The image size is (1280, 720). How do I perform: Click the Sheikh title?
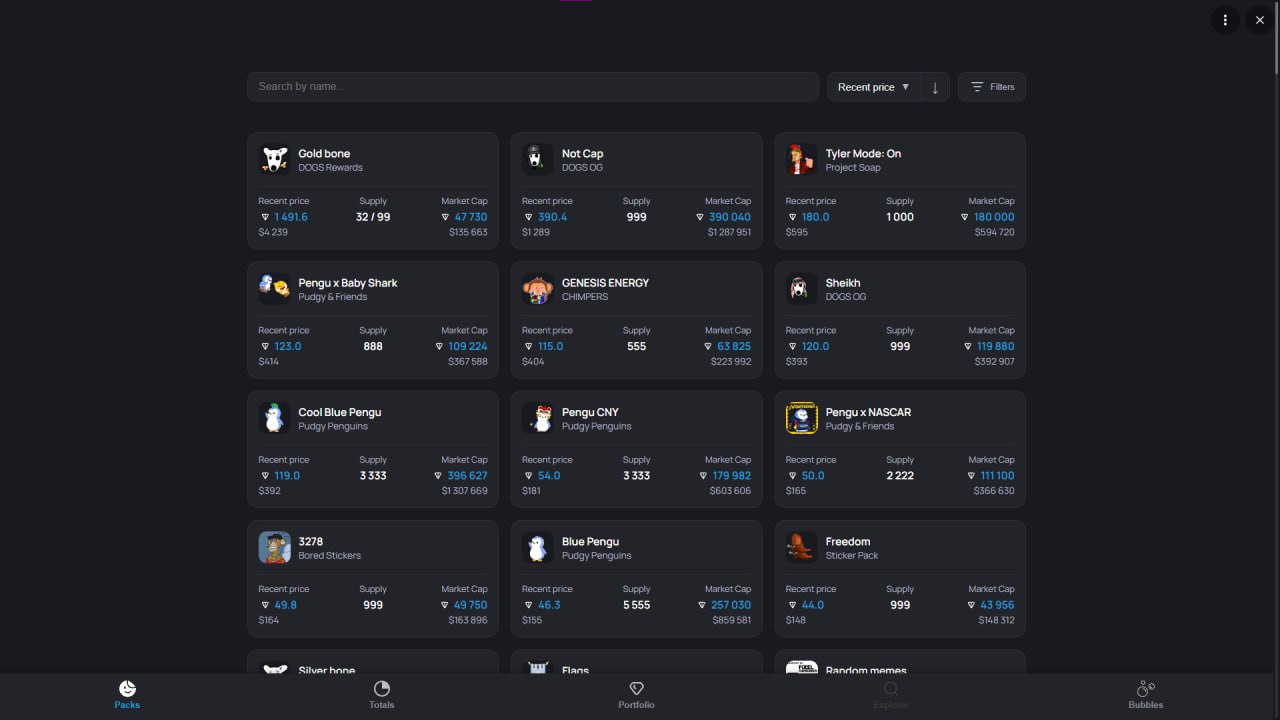coord(843,283)
